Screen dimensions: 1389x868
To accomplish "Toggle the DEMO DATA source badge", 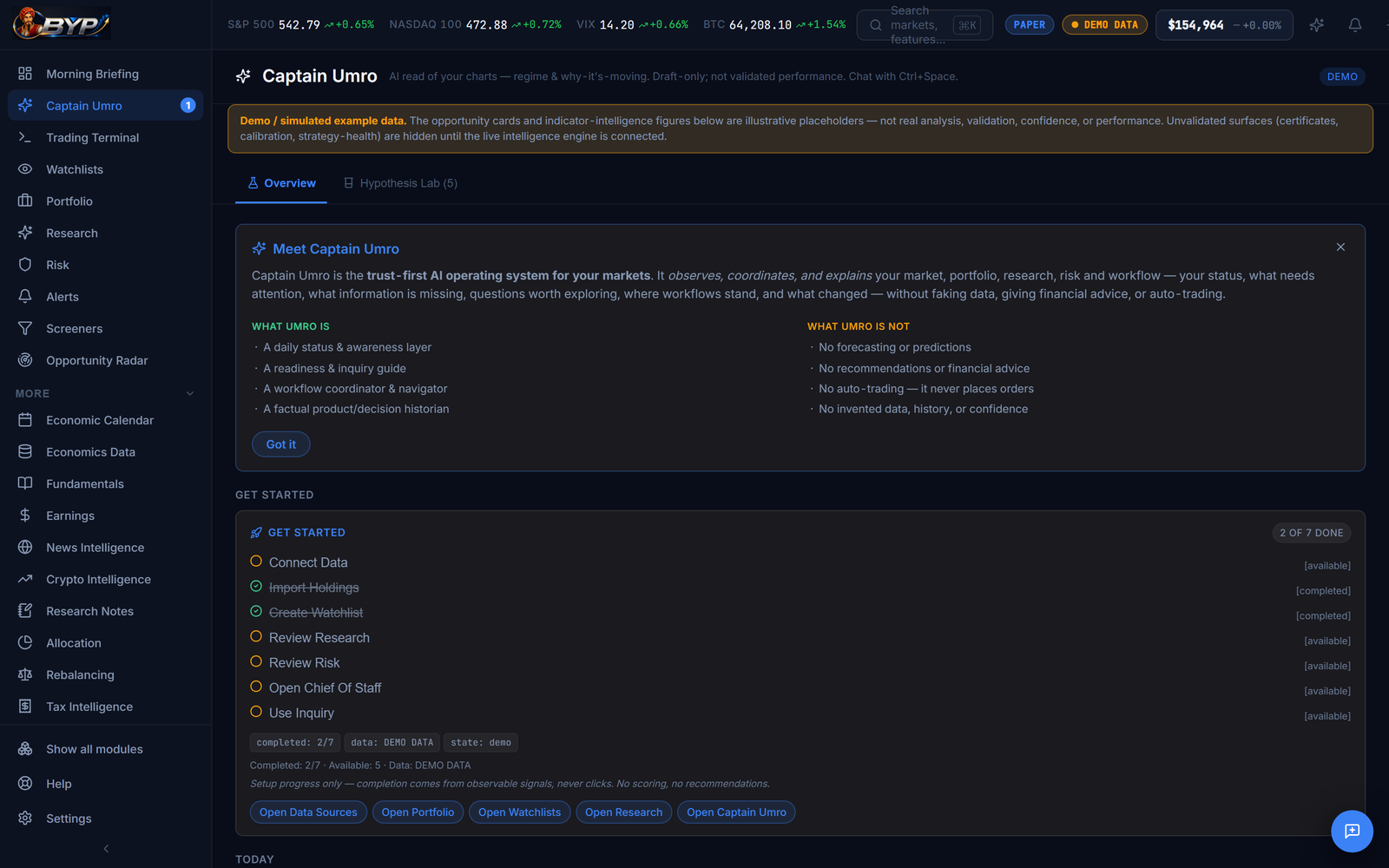I will [1104, 25].
